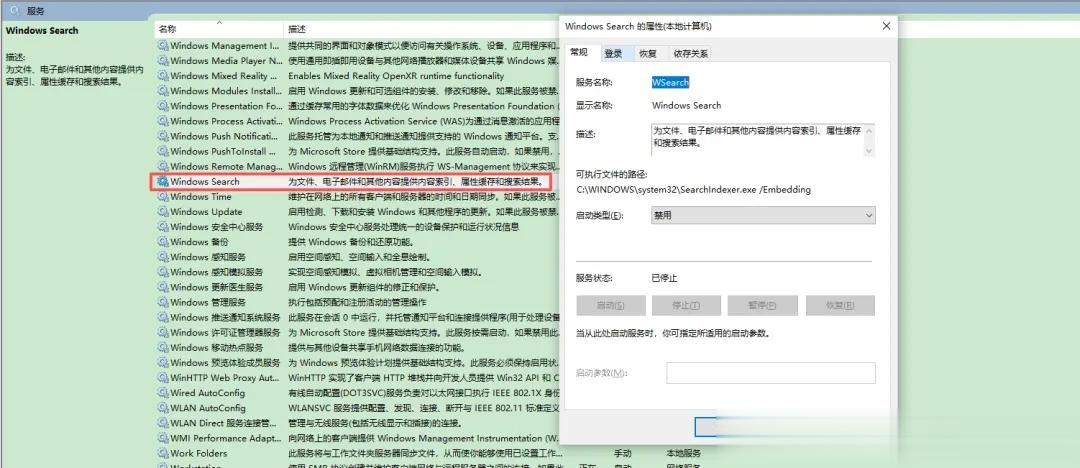
Task: Select the Wired AutoConfig gear icon
Action: (x=163, y=393)
